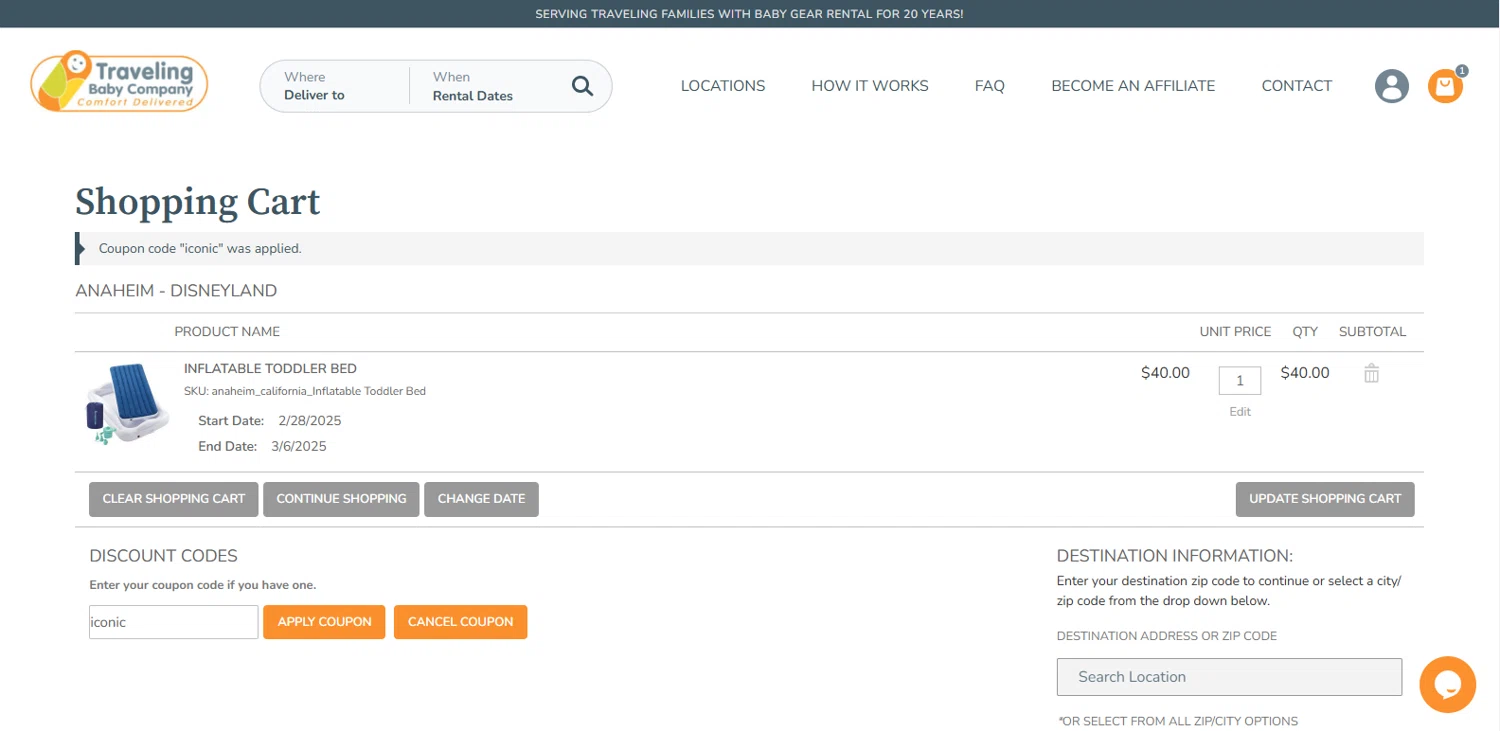Click the search magnifier icon
The height and width of the screenshot is (731, 1500).
click(x=582, y=86)
